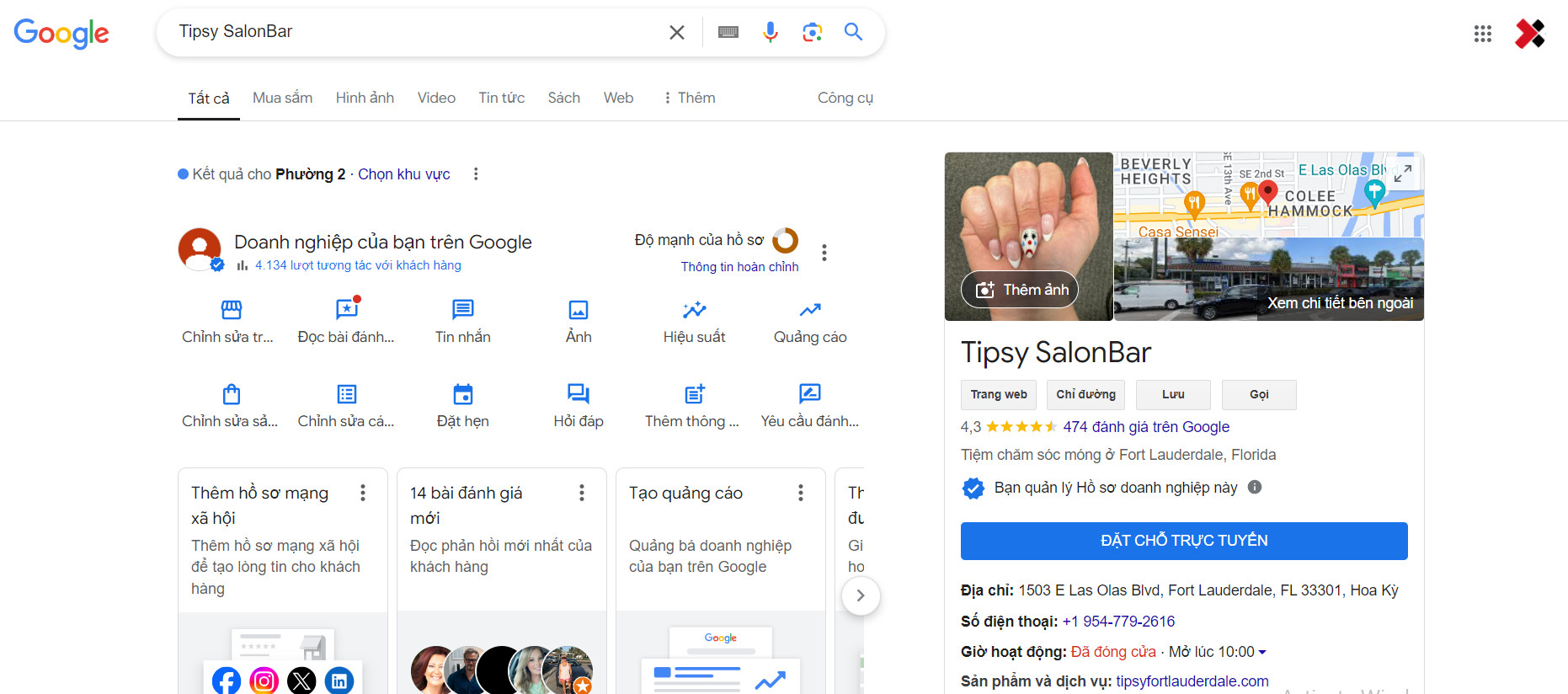Expand the map with the fullscreen icon
The height and width of the screenshot is (694, 1568).
click(x=1403, y=173)
